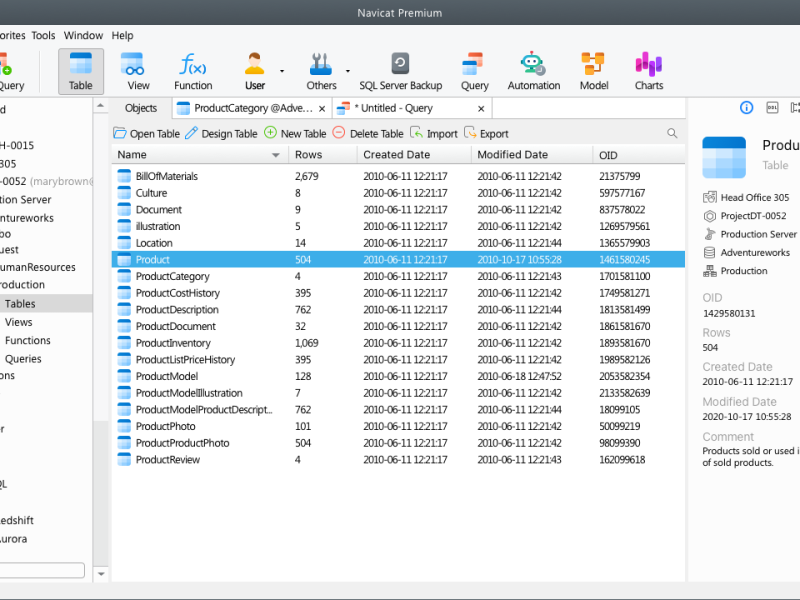Click the ProductPhoto table icon
Viewport: 800px width, 600px height.
[124, 426]
